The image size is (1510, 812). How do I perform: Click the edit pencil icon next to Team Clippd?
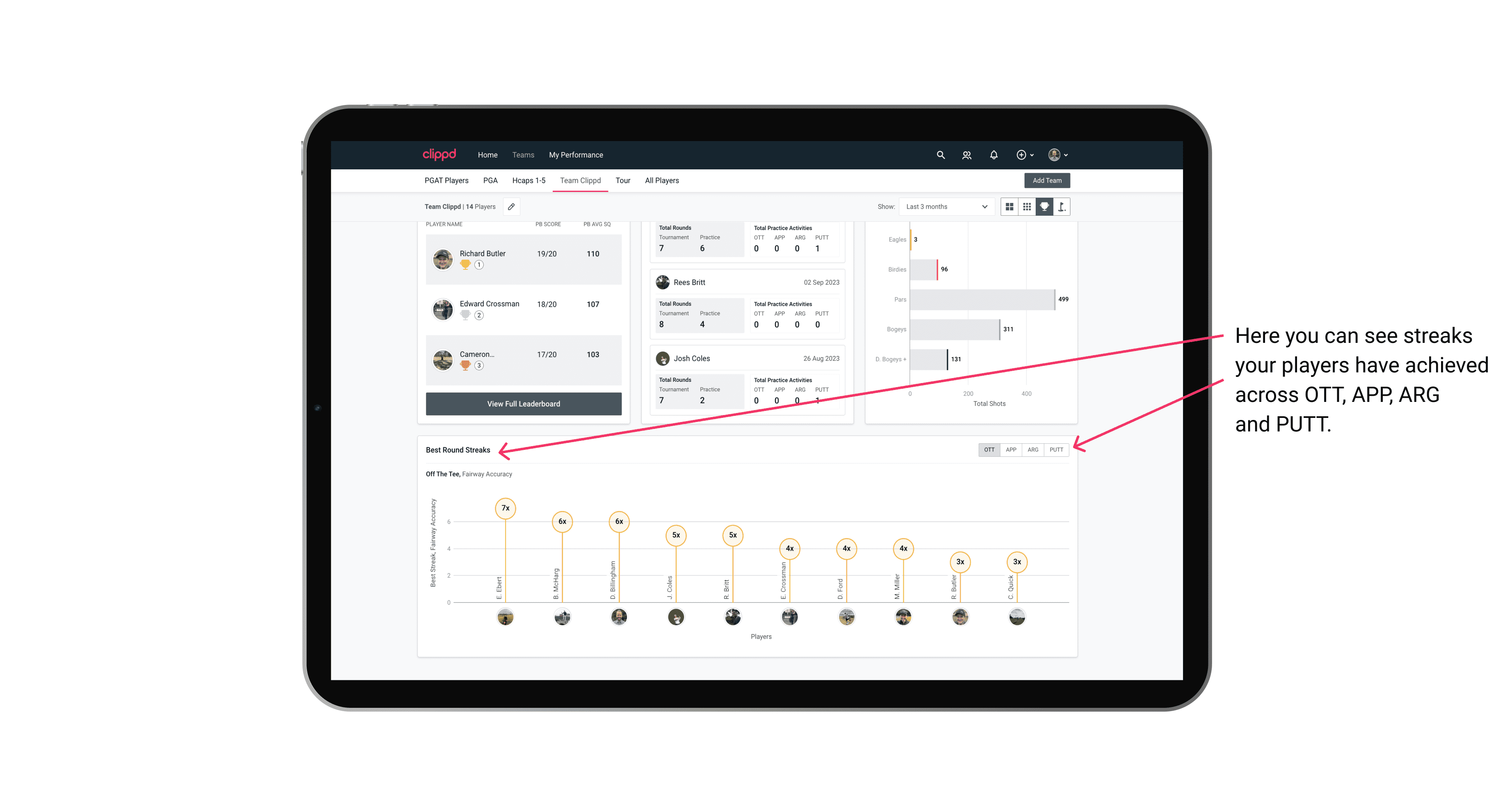(510, 207)
